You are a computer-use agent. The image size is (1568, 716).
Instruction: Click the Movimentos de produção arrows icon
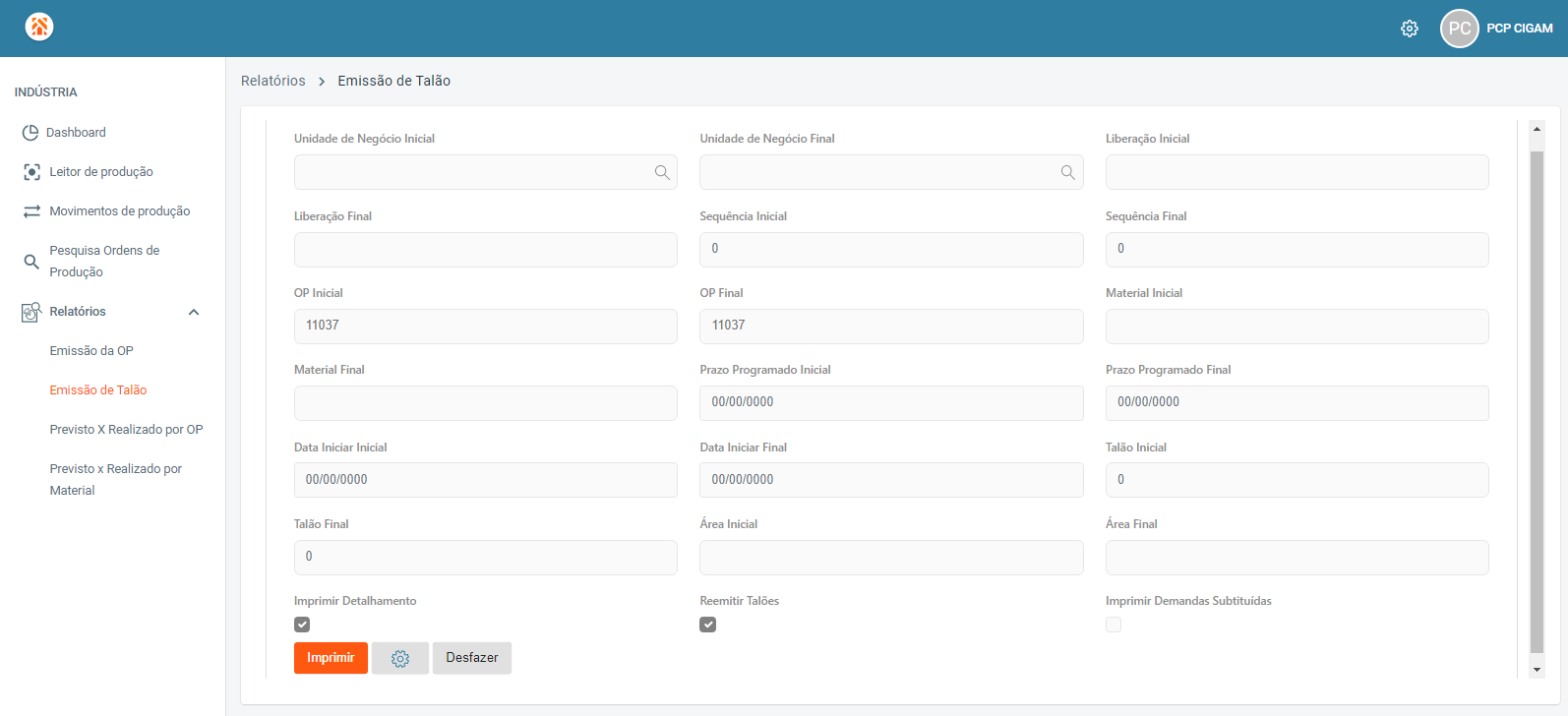tap(31, 211)
